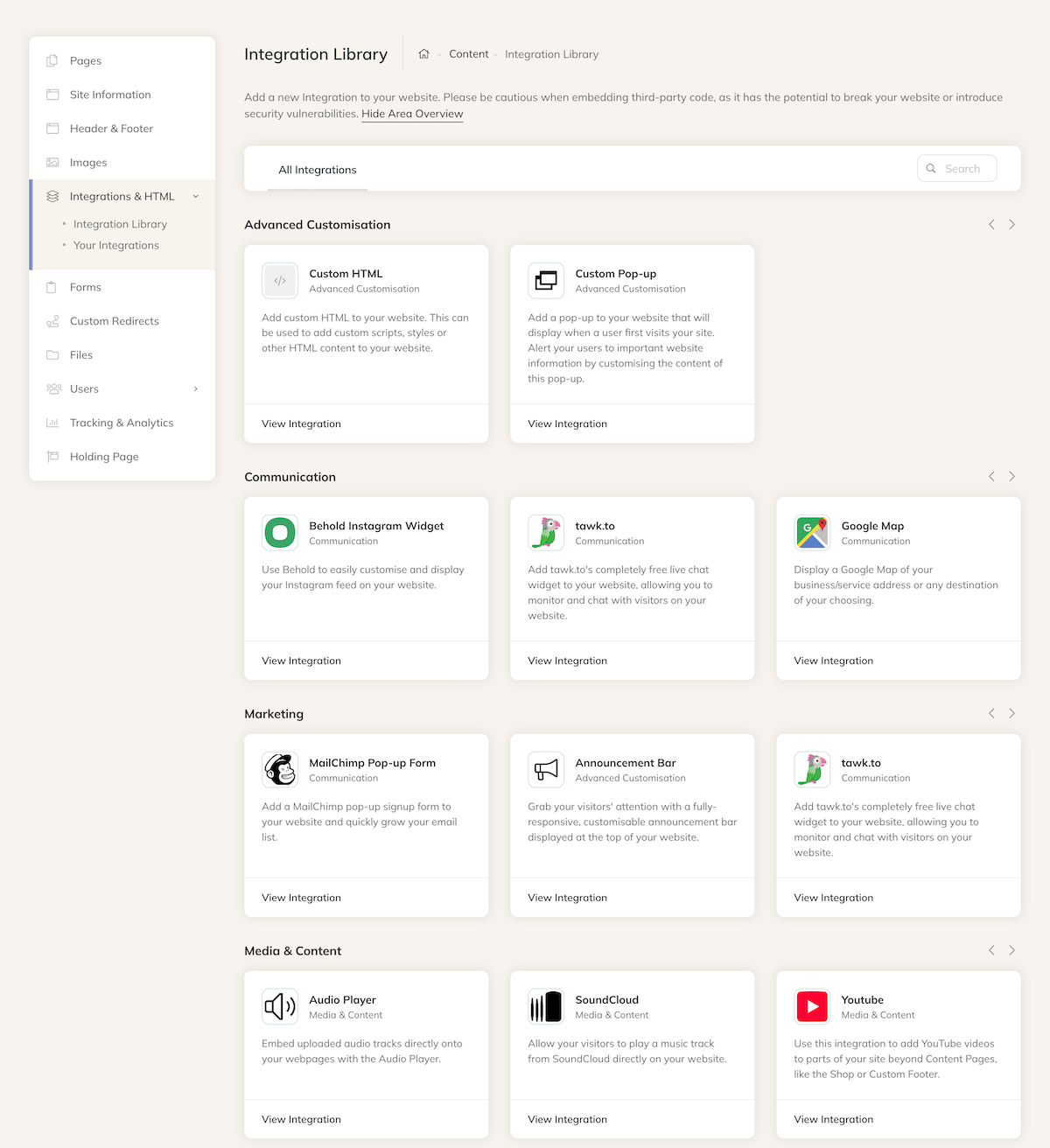Select the All Integrations tab
This screenshot has height=1148, width=1050.
click(318, 170)
